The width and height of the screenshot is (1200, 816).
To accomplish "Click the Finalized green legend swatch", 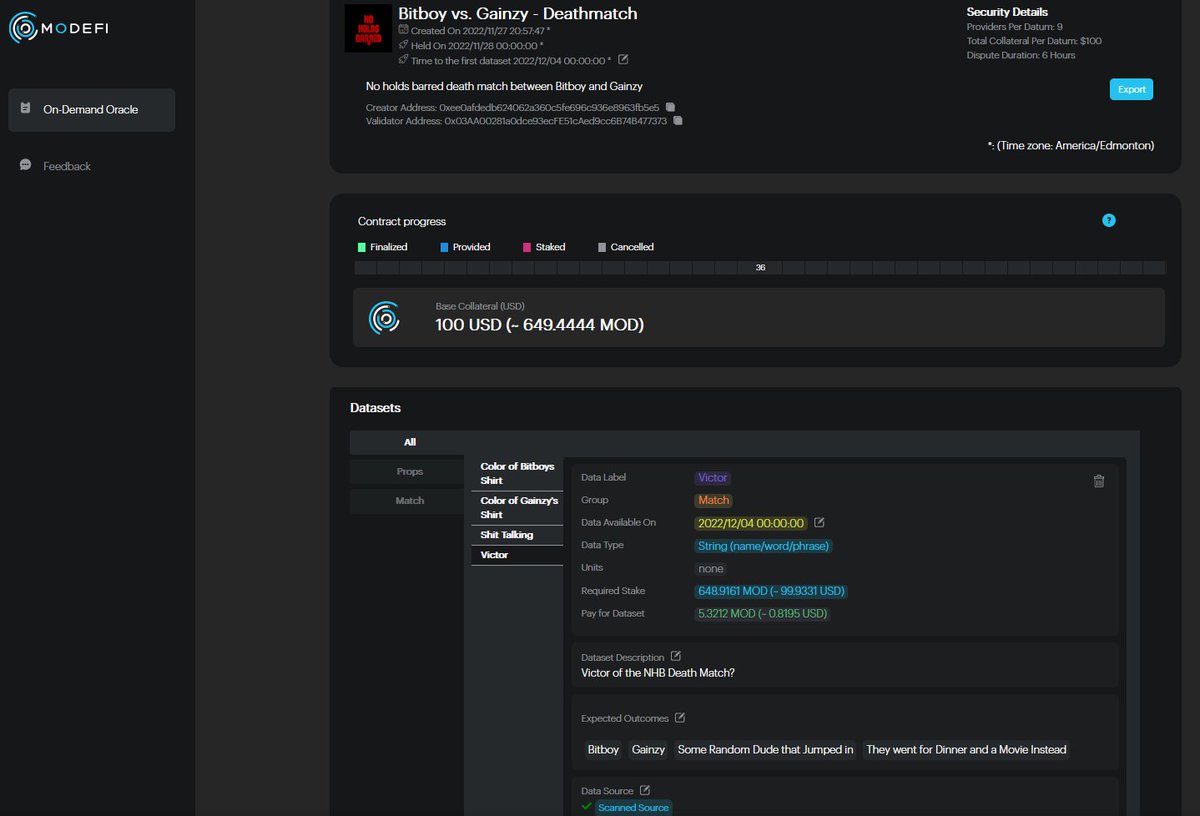I will click(362, 247).
